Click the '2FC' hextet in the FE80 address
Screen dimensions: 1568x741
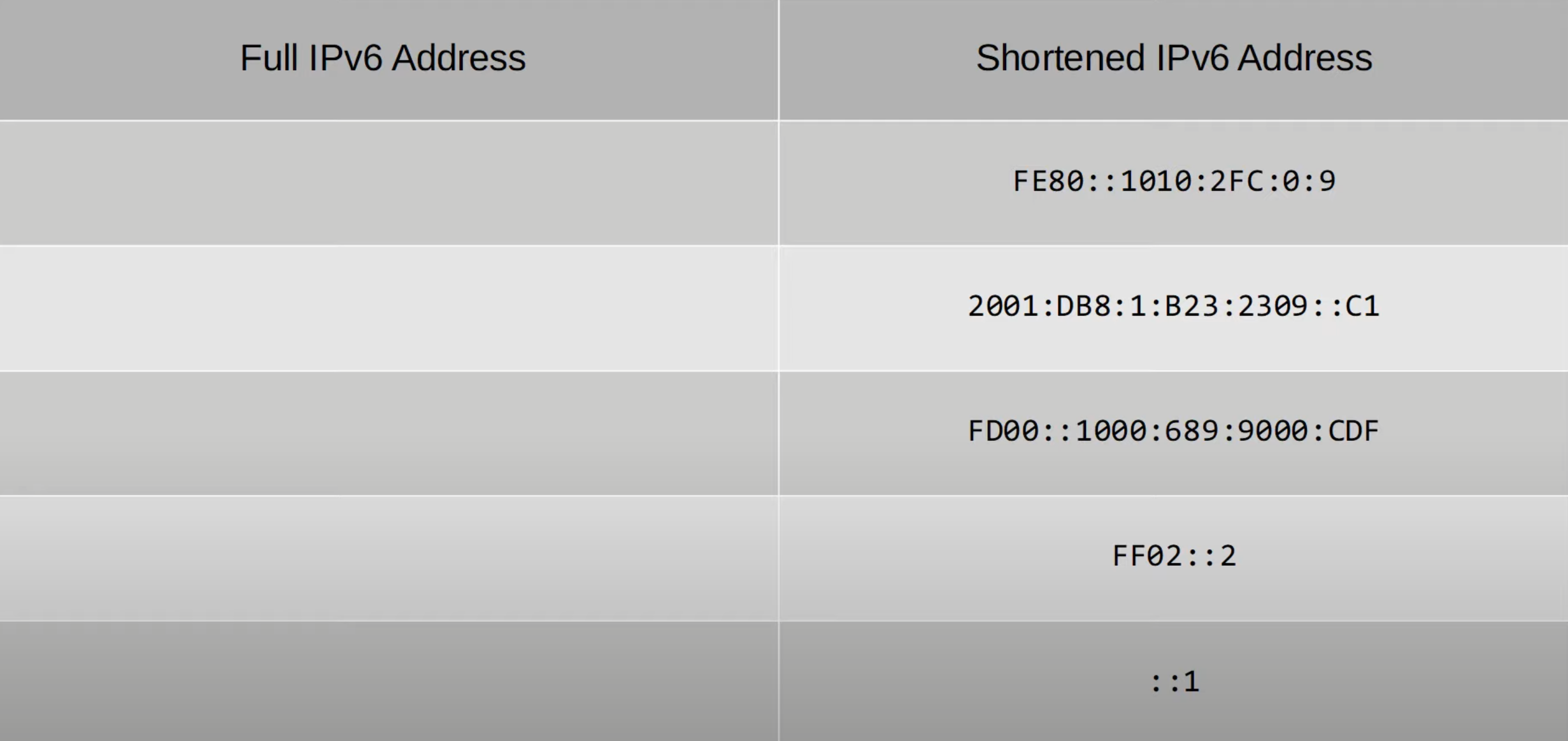click(1237, 182)
